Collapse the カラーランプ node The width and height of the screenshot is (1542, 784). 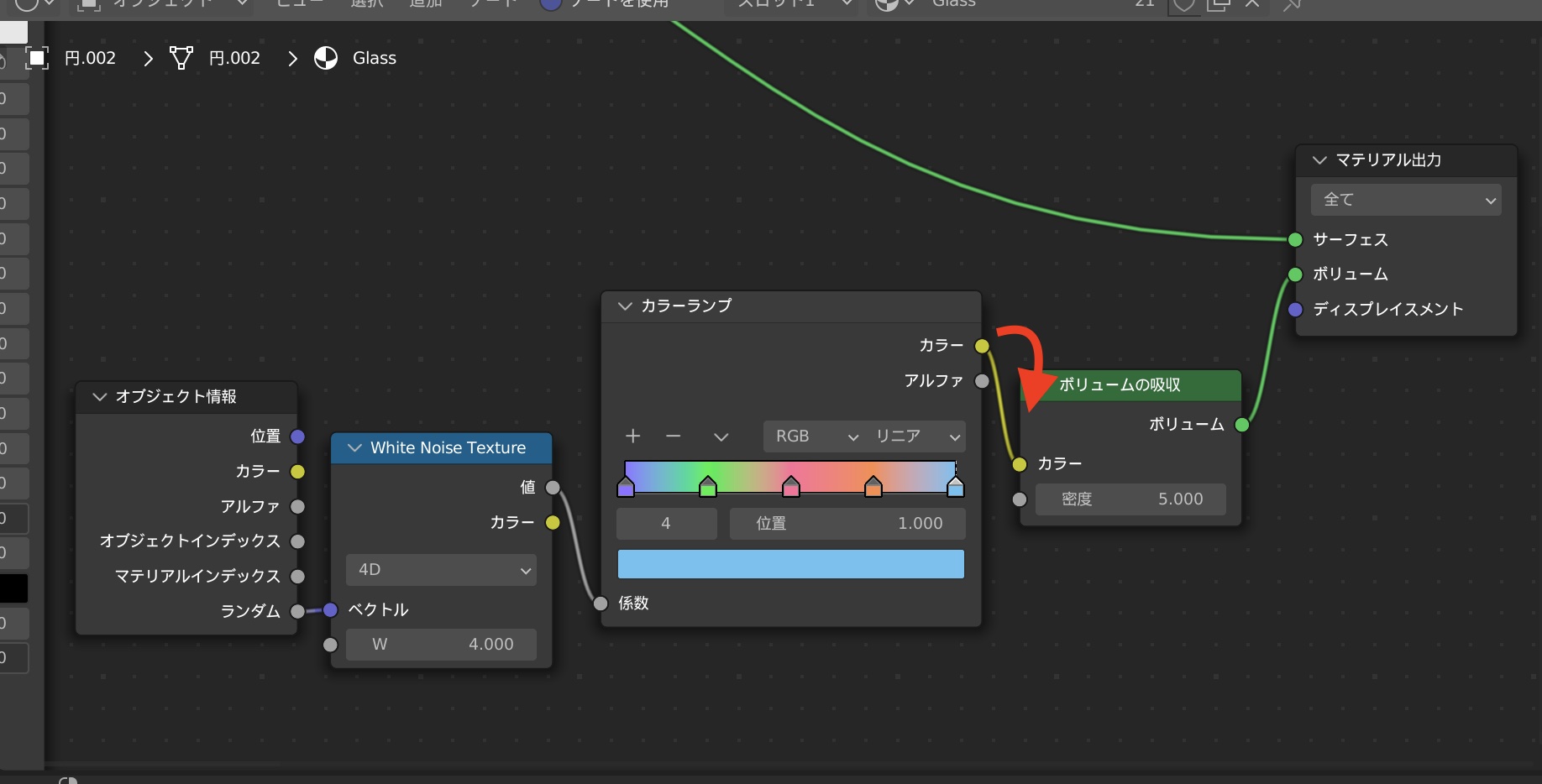click(625, 306)
